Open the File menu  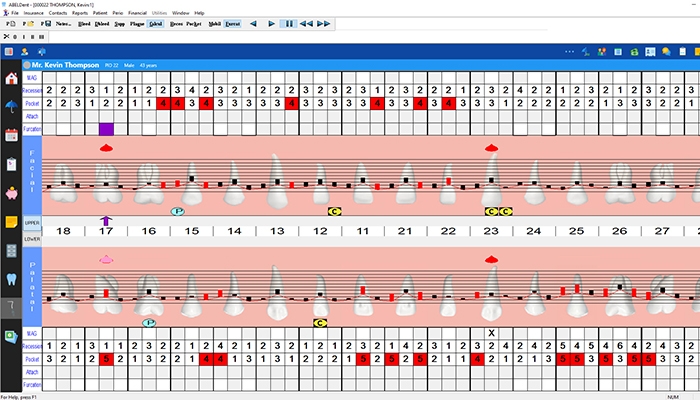pyautogui.click(x=15, y=13)
